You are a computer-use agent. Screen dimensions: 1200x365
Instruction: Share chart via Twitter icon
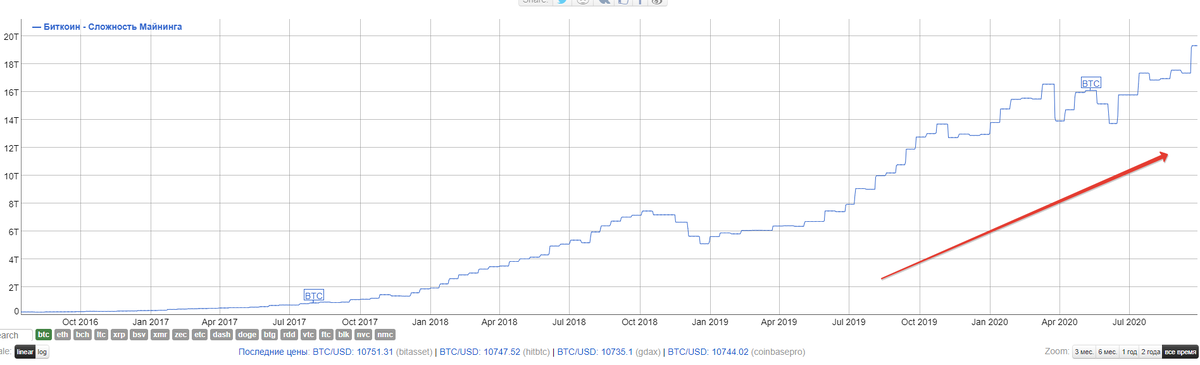[x=562, y=2]
